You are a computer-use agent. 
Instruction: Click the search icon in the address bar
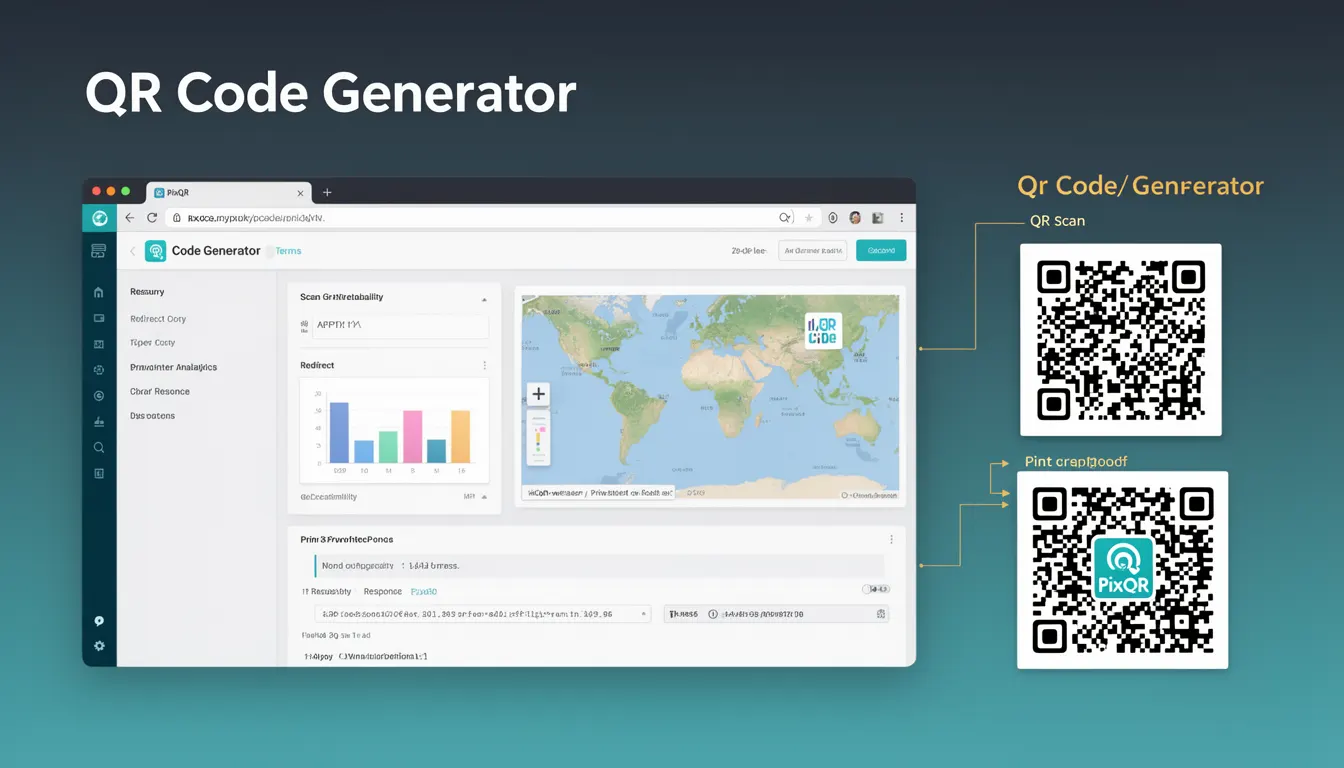pyautogui.click(x=785, y=218)
